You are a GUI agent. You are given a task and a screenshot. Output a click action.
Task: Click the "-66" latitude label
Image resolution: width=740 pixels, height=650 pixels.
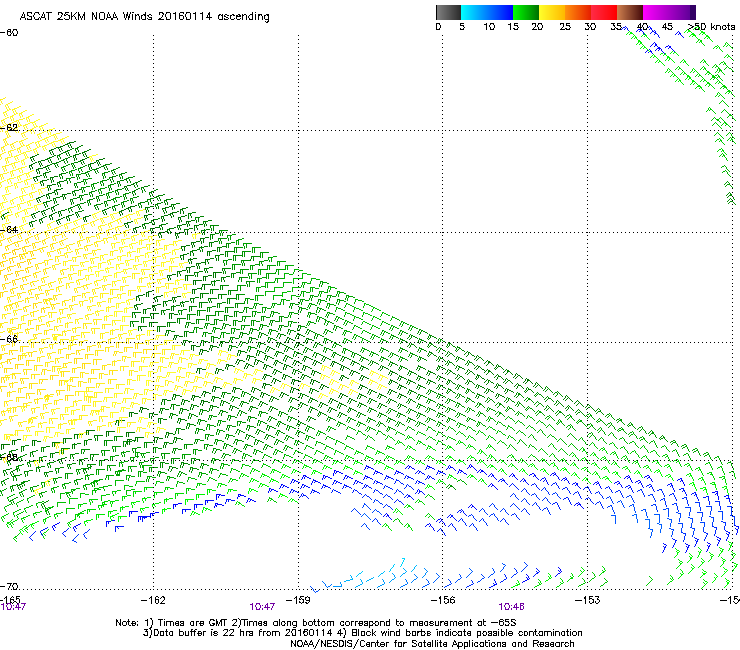coord(9,339)
